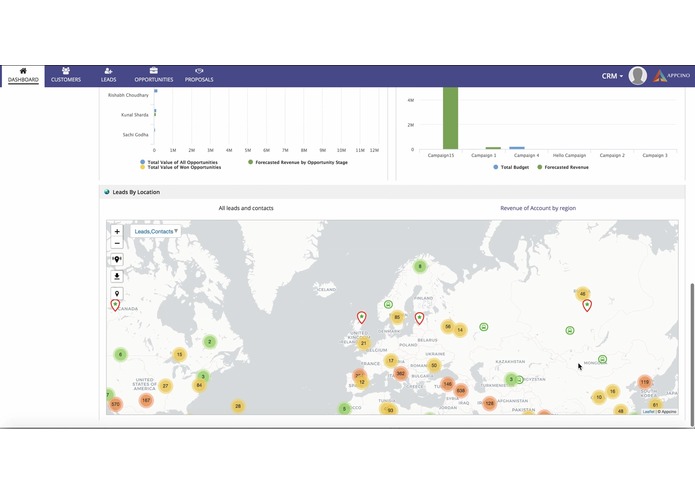Open the yellow 50 cluster near Ukraine
695x494 pixels.
point(434,366)
